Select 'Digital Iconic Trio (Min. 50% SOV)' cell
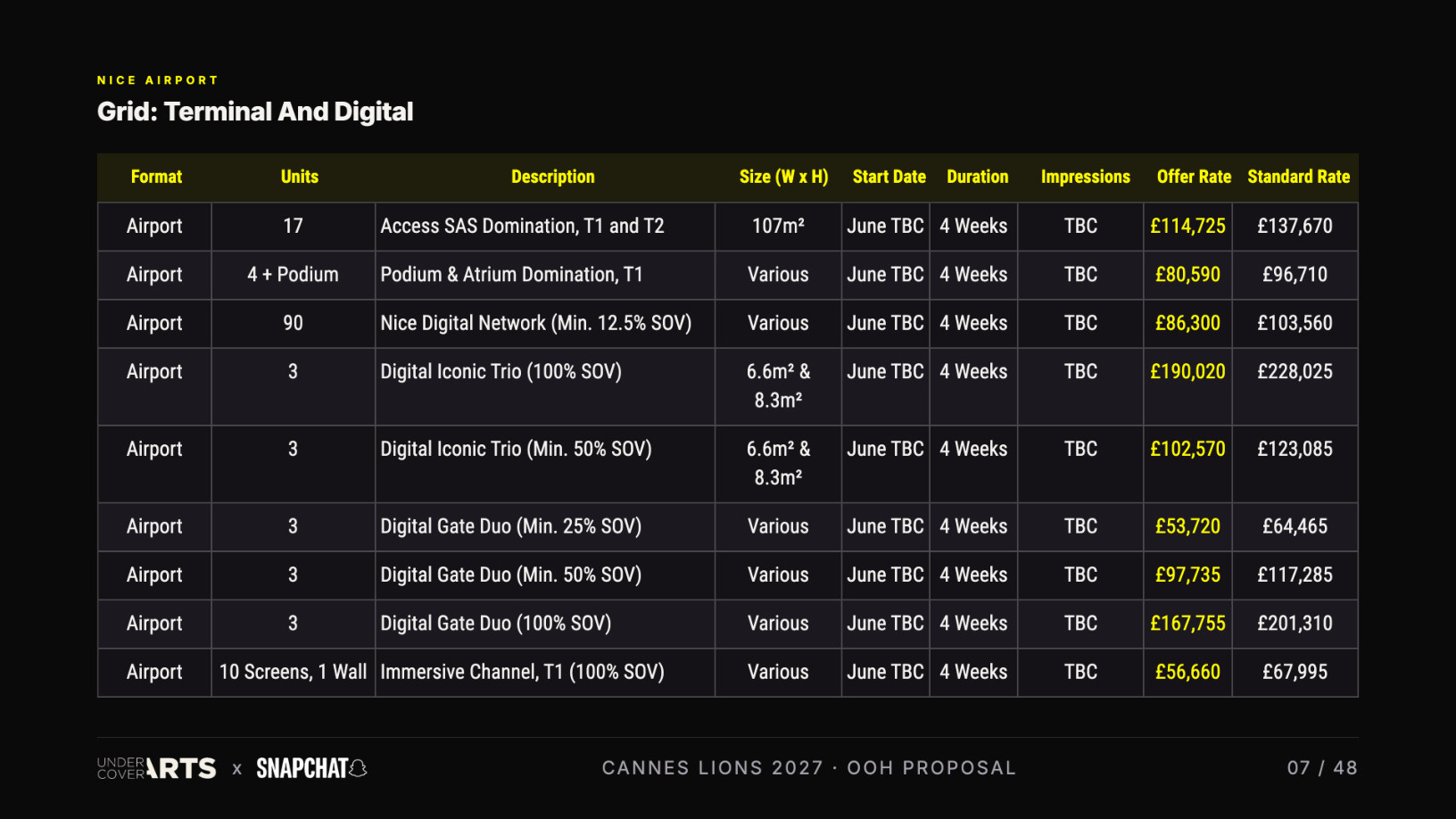 (545, 464)
